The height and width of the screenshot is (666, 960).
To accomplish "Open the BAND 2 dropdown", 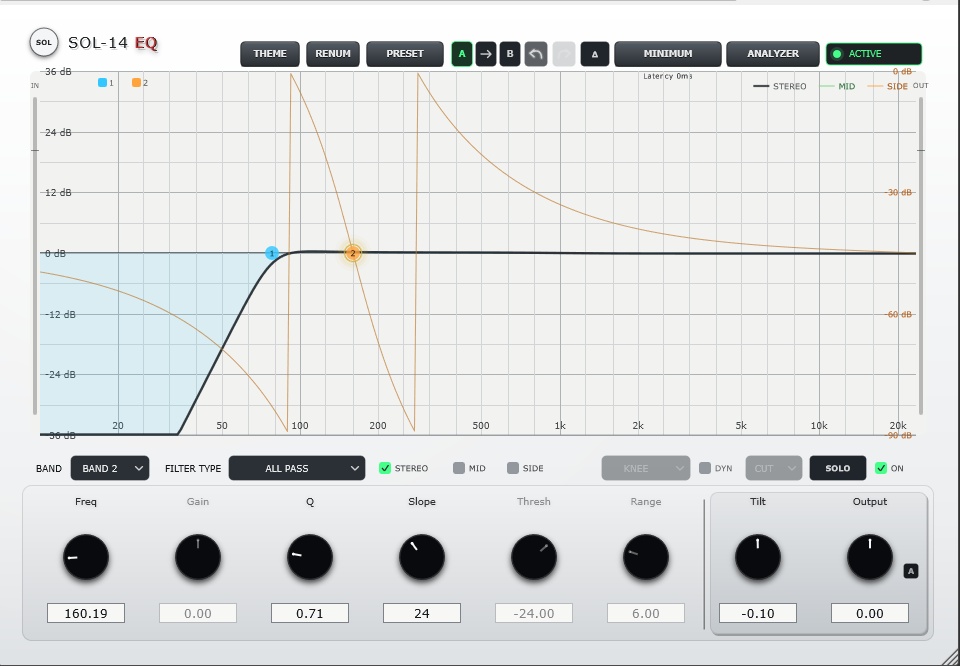I will tap(110, 468).
